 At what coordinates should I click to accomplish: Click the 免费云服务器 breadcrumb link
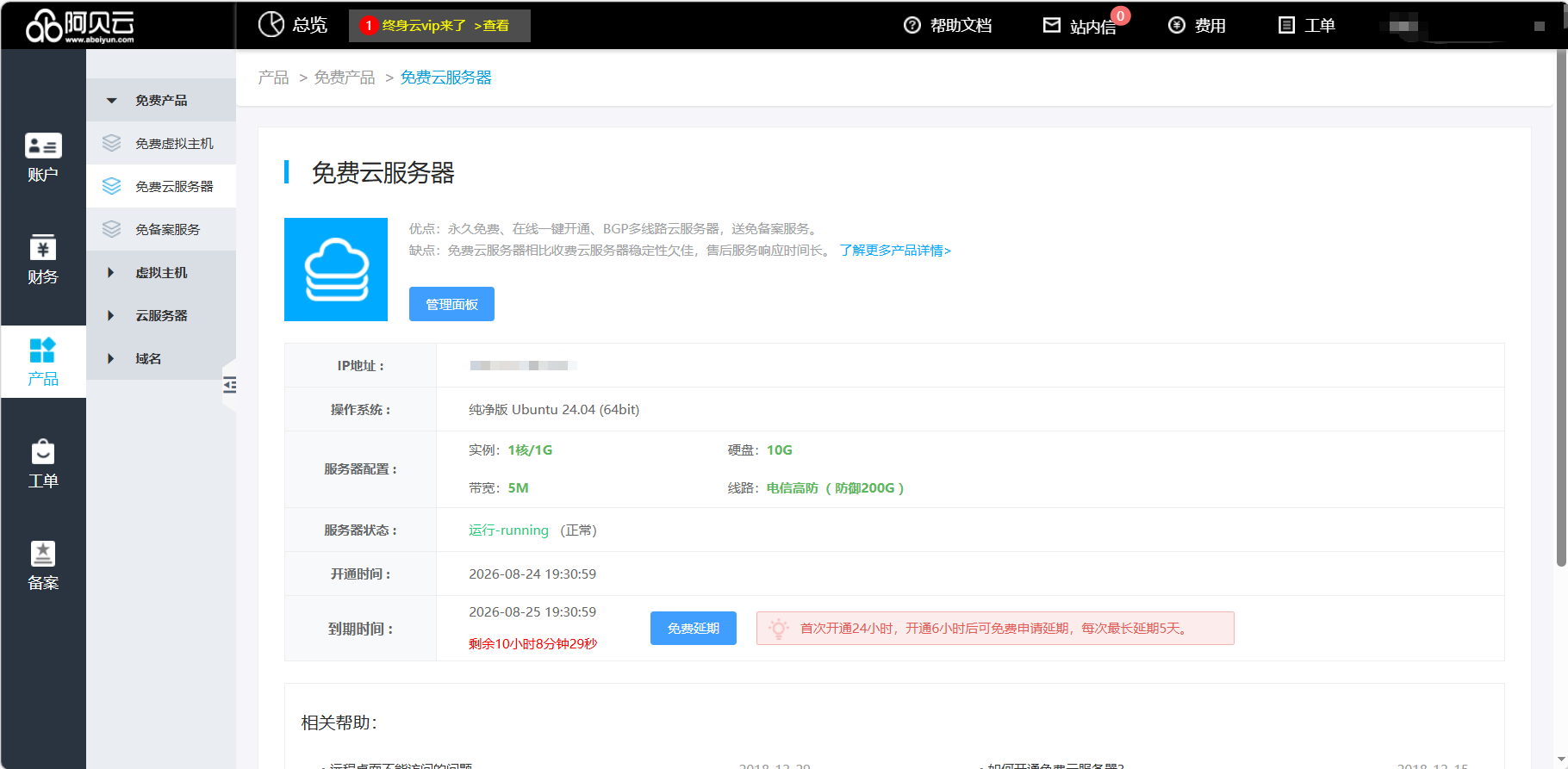pyautogui.click(x=446, y=78)
